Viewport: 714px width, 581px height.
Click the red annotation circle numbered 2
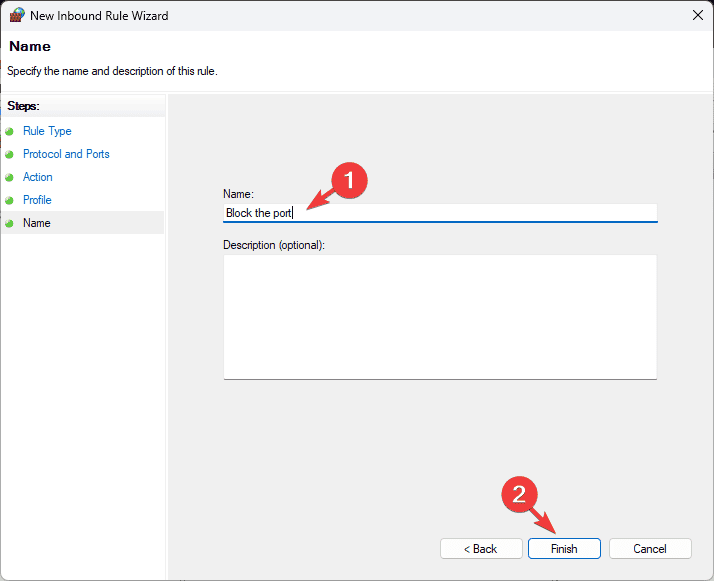tap(519, 494)
